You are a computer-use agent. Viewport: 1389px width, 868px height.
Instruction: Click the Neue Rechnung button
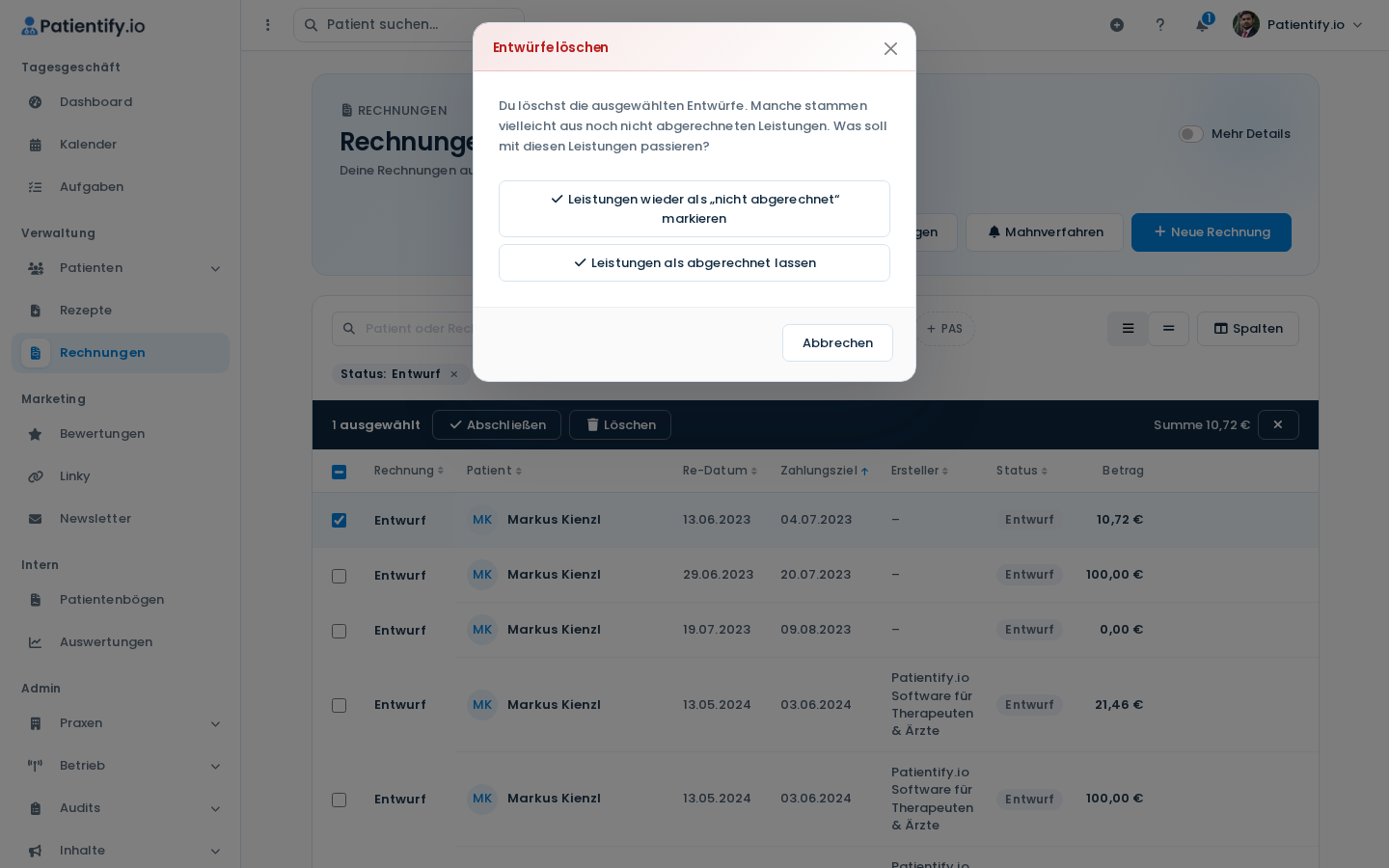1212,232
